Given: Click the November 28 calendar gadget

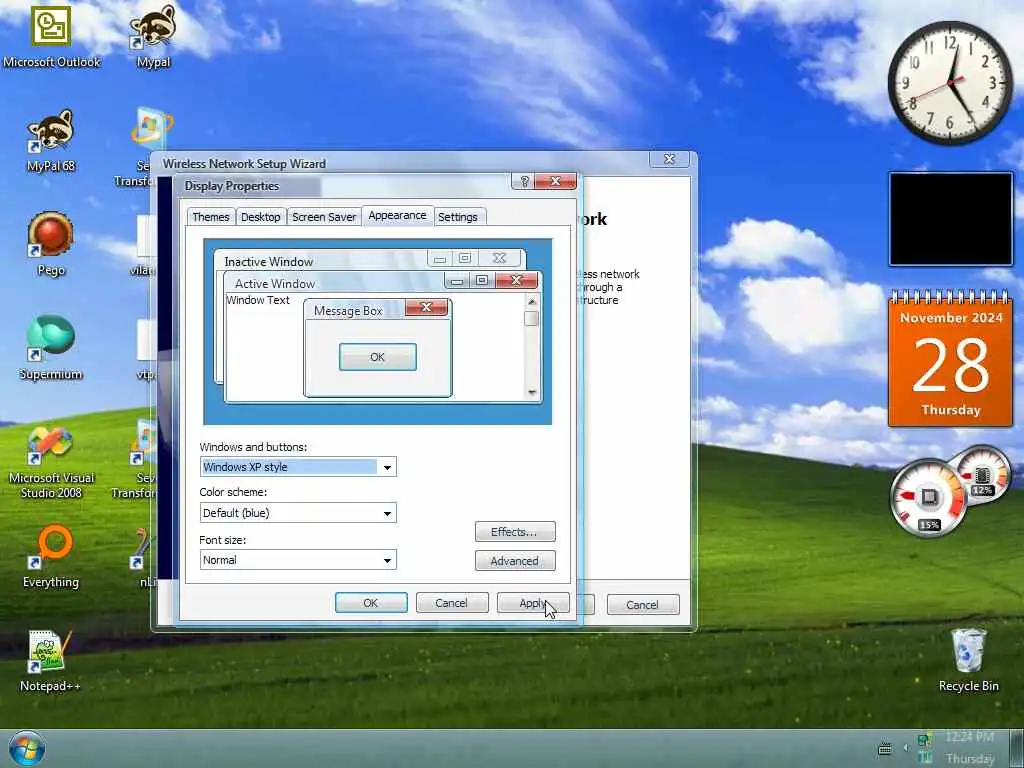Looking at the screenshot, I should click(950, 358).
